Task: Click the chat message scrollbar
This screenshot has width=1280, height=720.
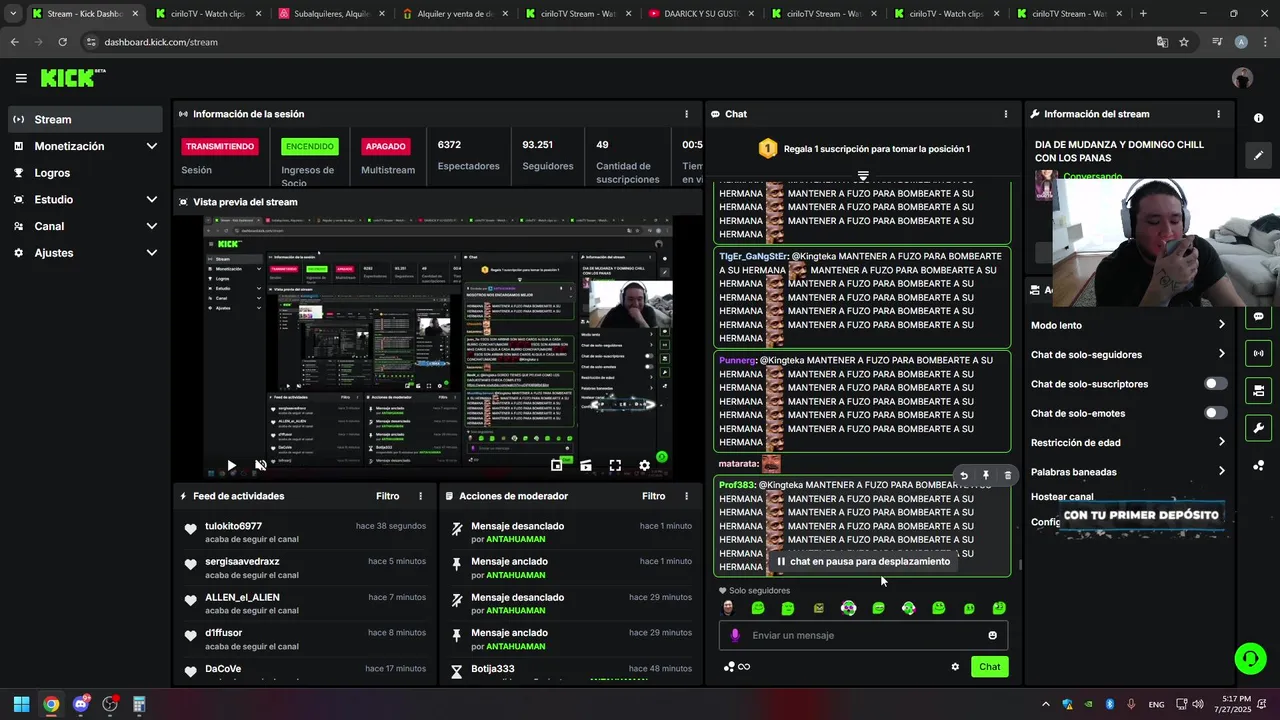Action: pos(1020,565)
